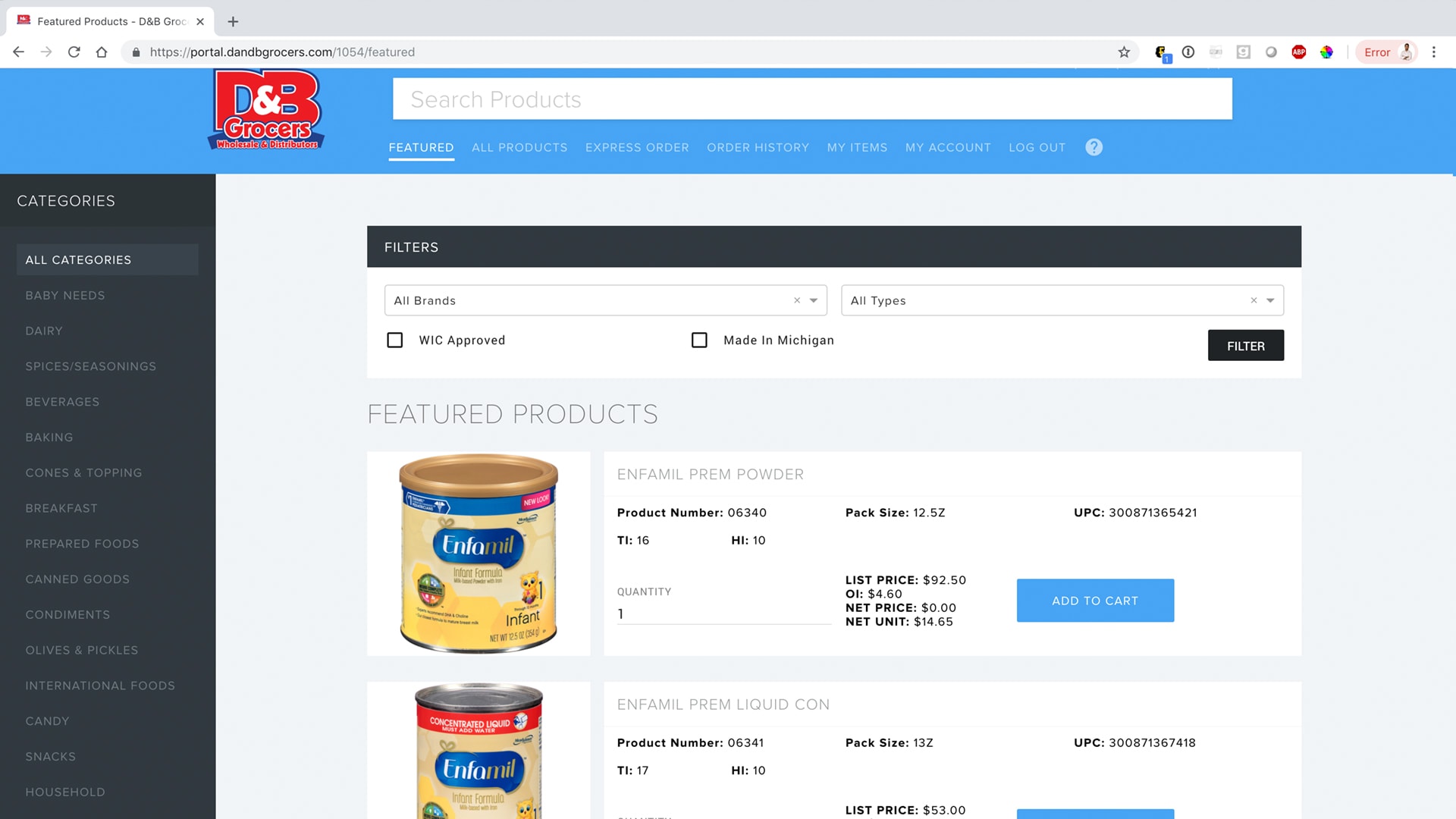Open the Baking category
The height and width of the screenshot is (819, 1456).
(x=49, y=438)
